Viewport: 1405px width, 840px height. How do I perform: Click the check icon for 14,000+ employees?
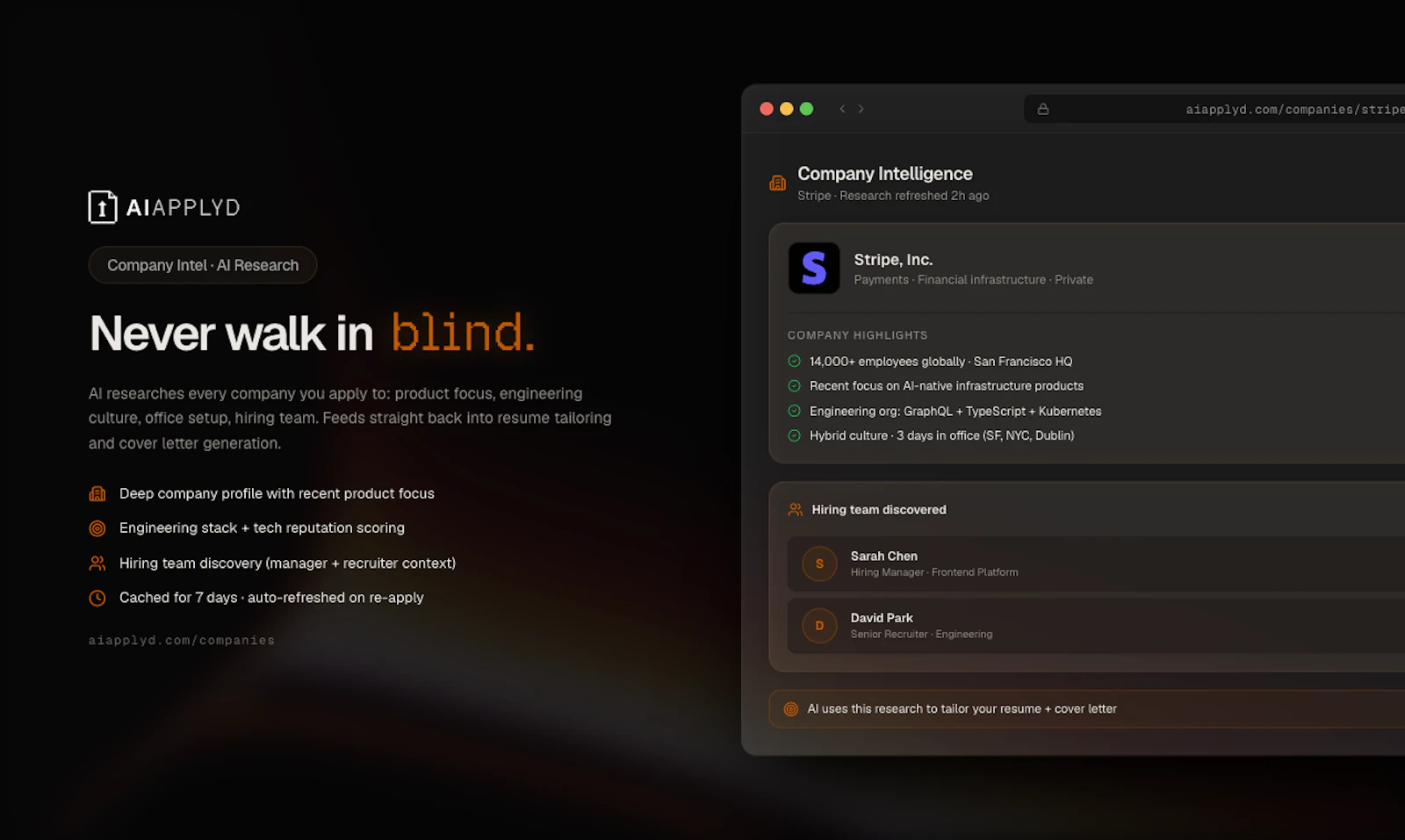click(794, 361)
